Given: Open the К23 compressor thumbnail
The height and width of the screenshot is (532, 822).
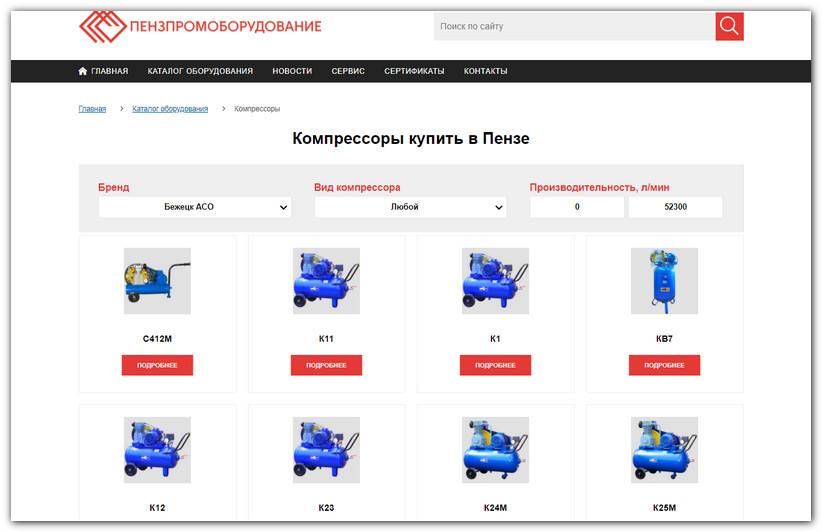Looking at the screenshot, I should click(x=326, y=450).
